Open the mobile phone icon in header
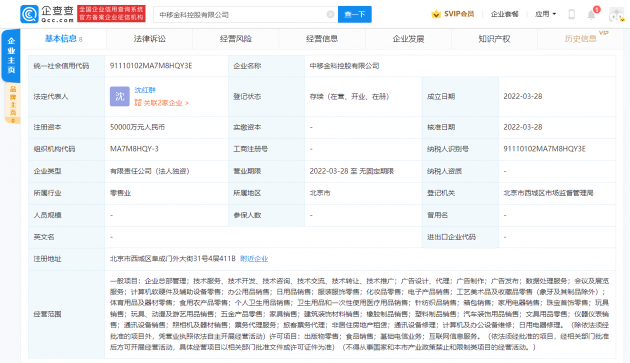This screenshot has width=630, height=363. (x=571, y=14)
